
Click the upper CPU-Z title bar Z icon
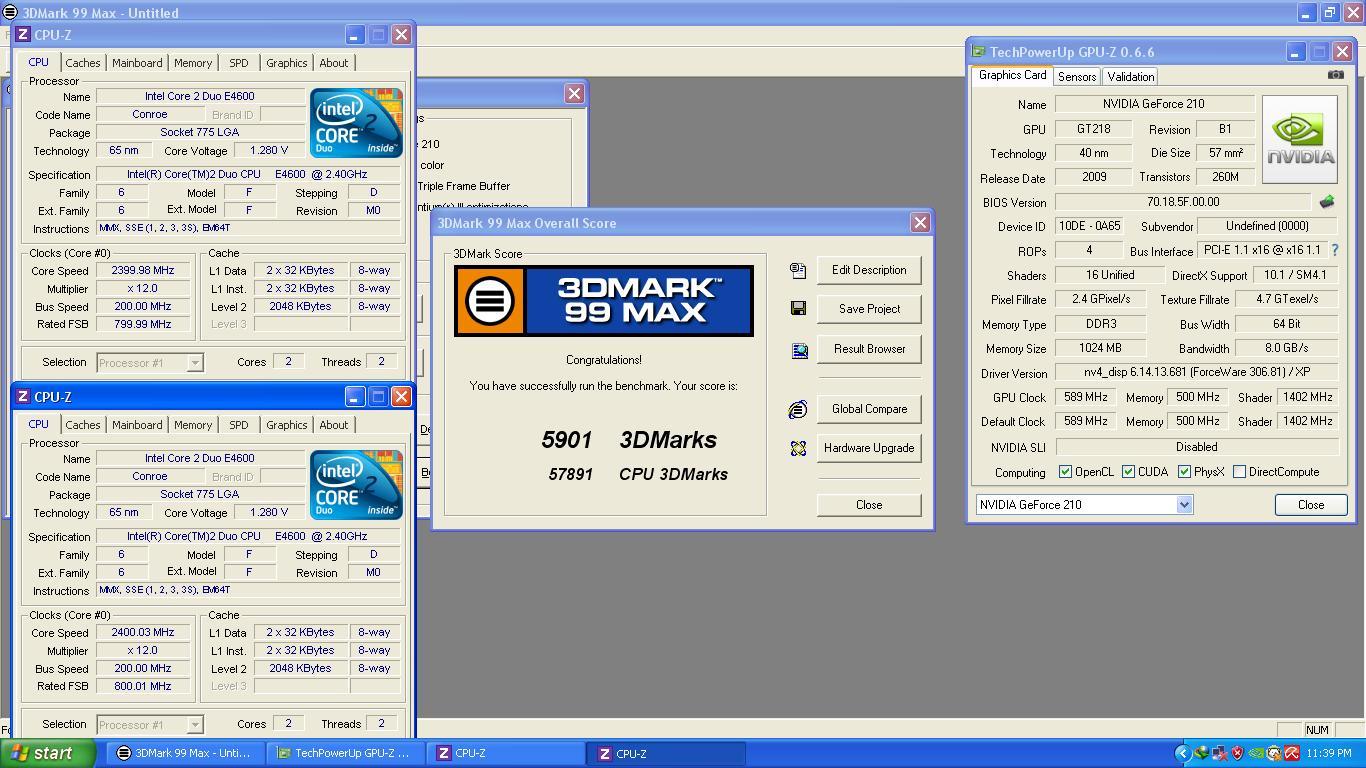23,34
